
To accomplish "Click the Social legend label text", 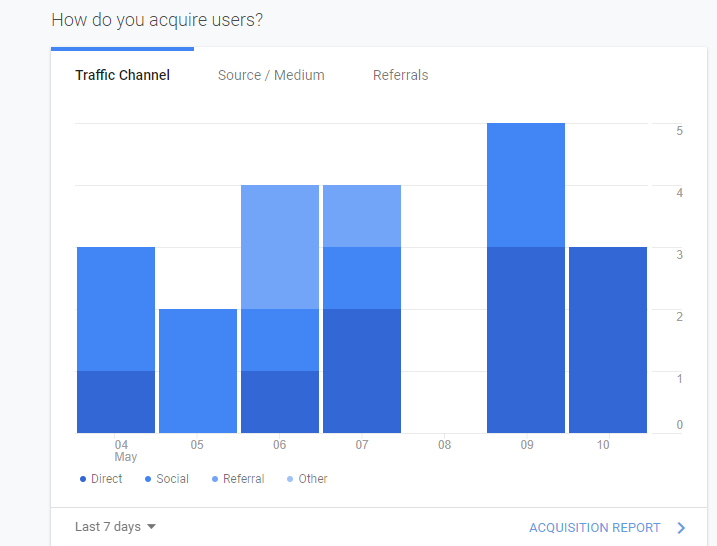I will coord(172,479).
